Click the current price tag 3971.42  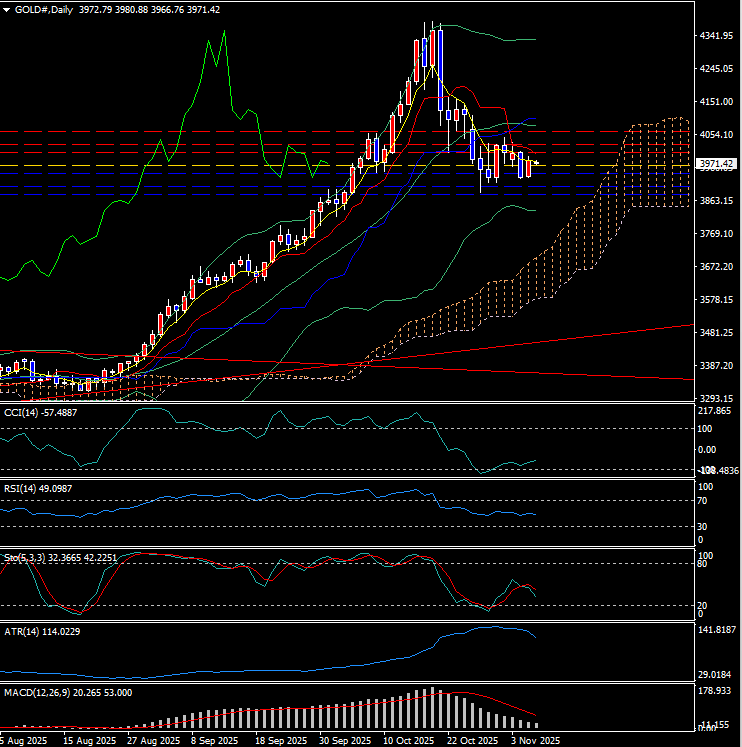pyautogui.click(x=717, y=164)
